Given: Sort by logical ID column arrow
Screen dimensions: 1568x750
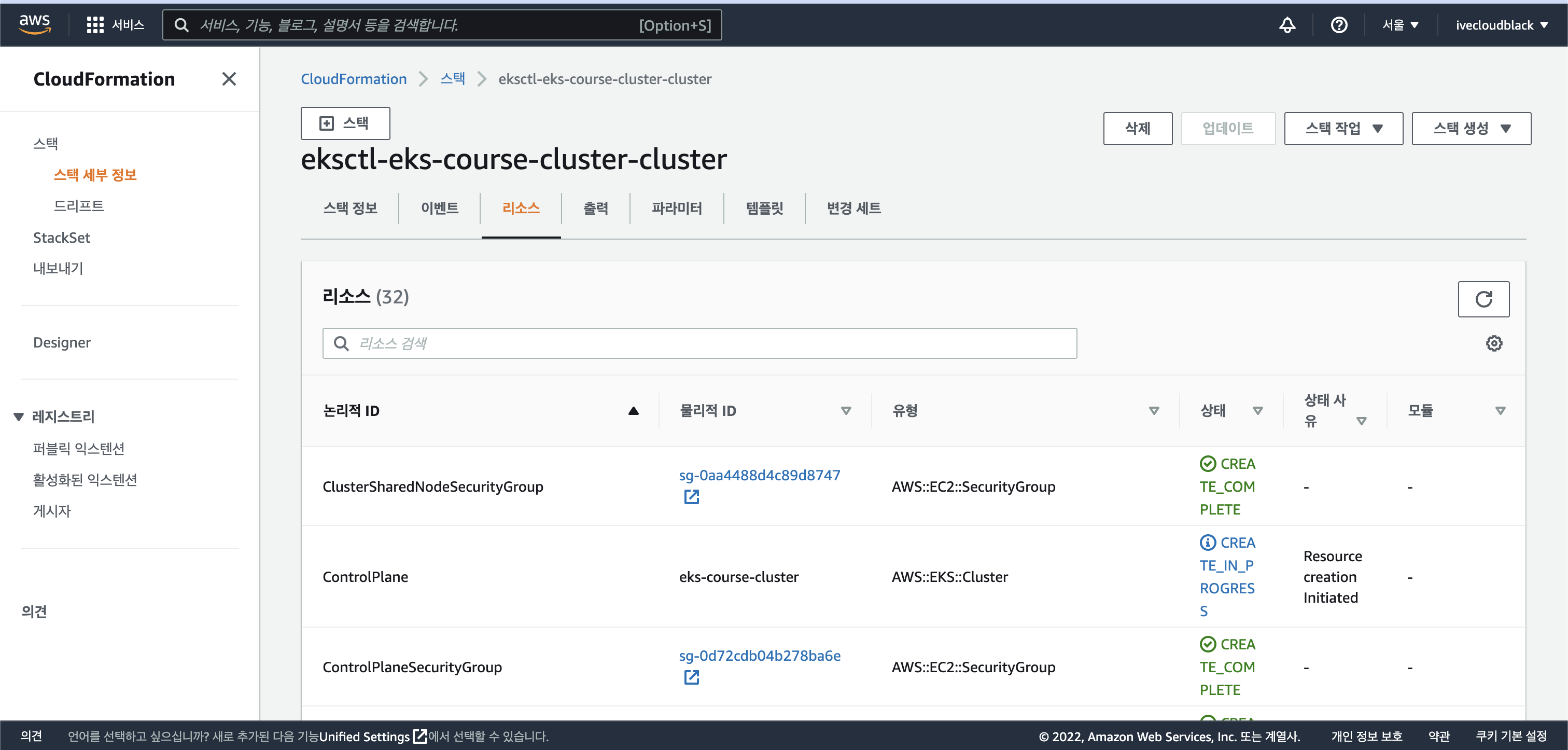Looking at the screenshot, I should point(633,411).
